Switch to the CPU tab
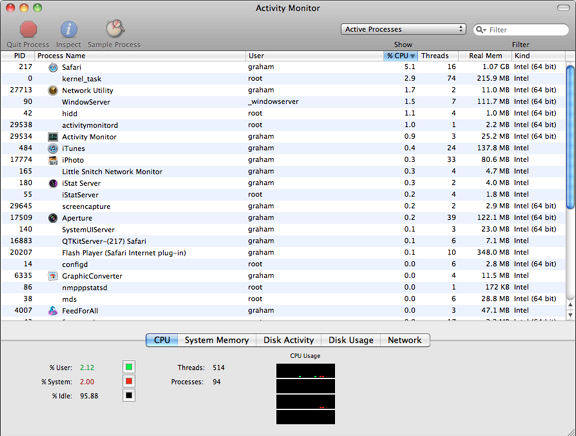This screenshot has width=576, height=436. [x=162, y=340]
